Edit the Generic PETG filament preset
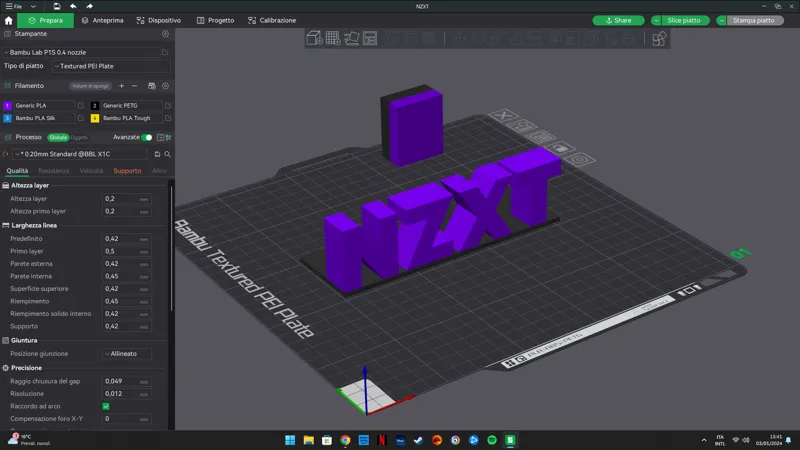The height and width of the screenshot is (450, 800). click(x=168, y=105)
